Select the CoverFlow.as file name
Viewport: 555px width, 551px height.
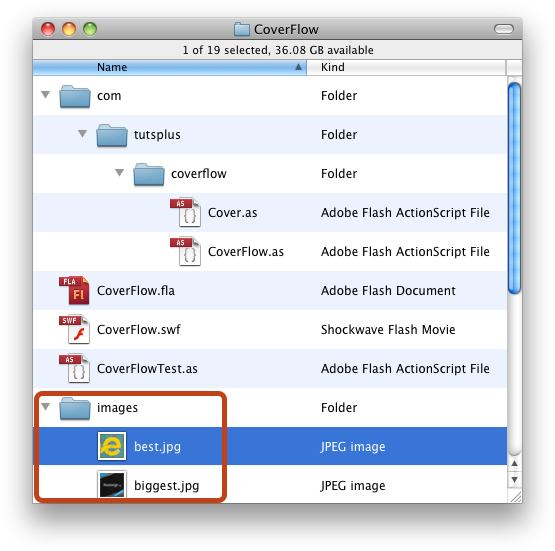pos(246,252)
